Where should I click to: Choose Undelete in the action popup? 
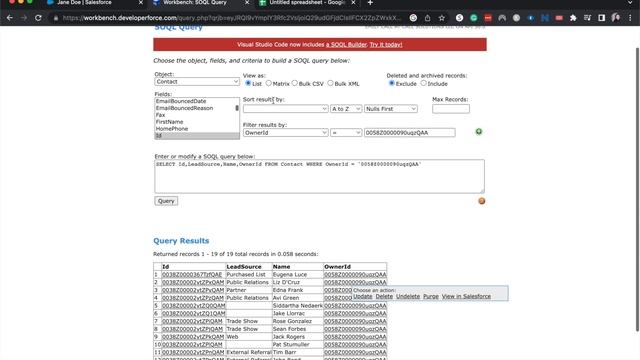408,296
